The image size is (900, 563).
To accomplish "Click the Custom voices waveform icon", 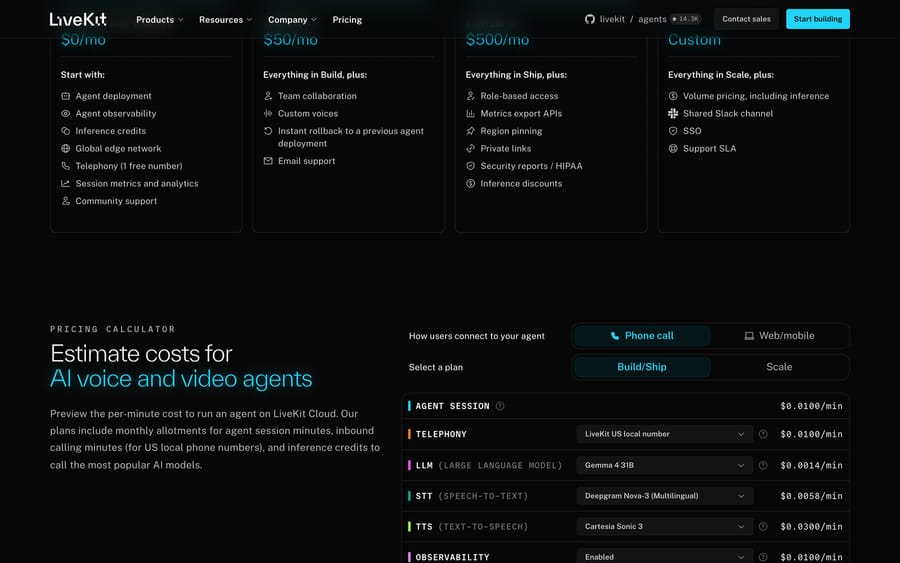I will click(268, 114).
